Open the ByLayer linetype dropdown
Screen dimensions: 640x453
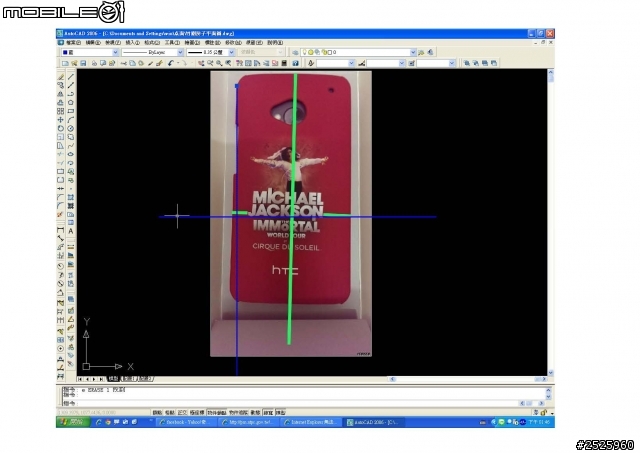153,52
